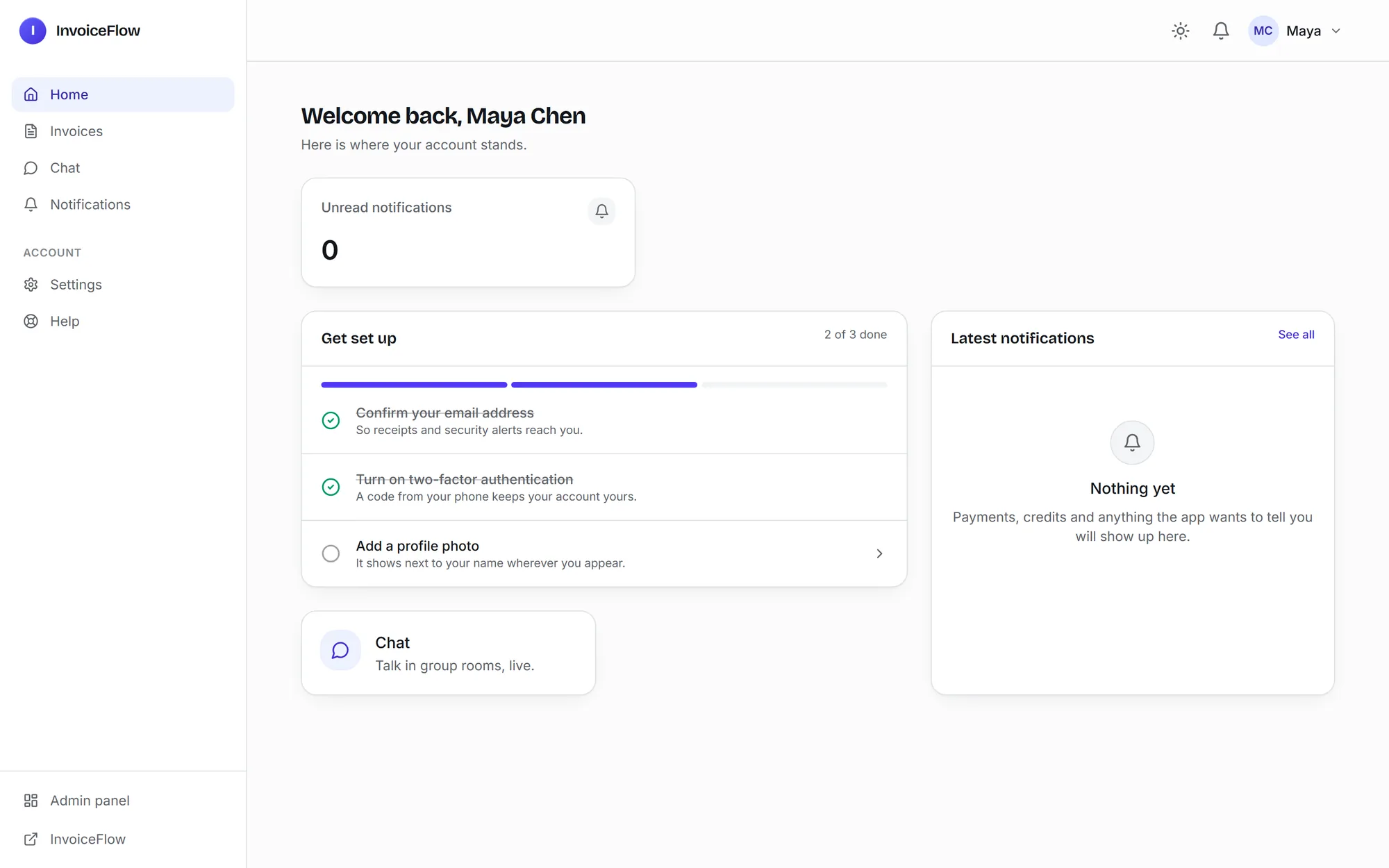Open the Invoices menu item
The width and height of the screenshot is (1389, 868).
pyautogui.click(x=76, y=131)
